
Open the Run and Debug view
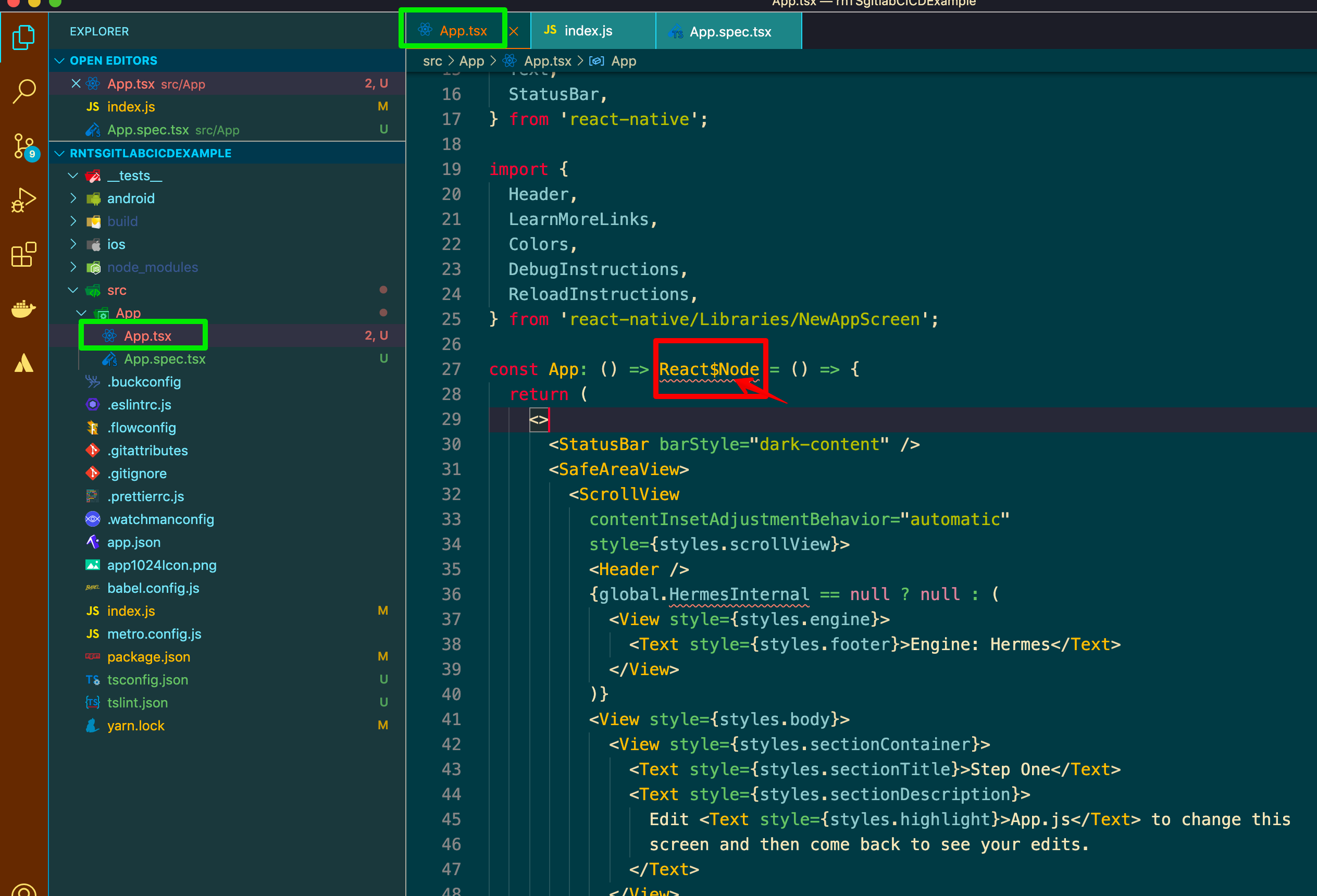point(24,200)
